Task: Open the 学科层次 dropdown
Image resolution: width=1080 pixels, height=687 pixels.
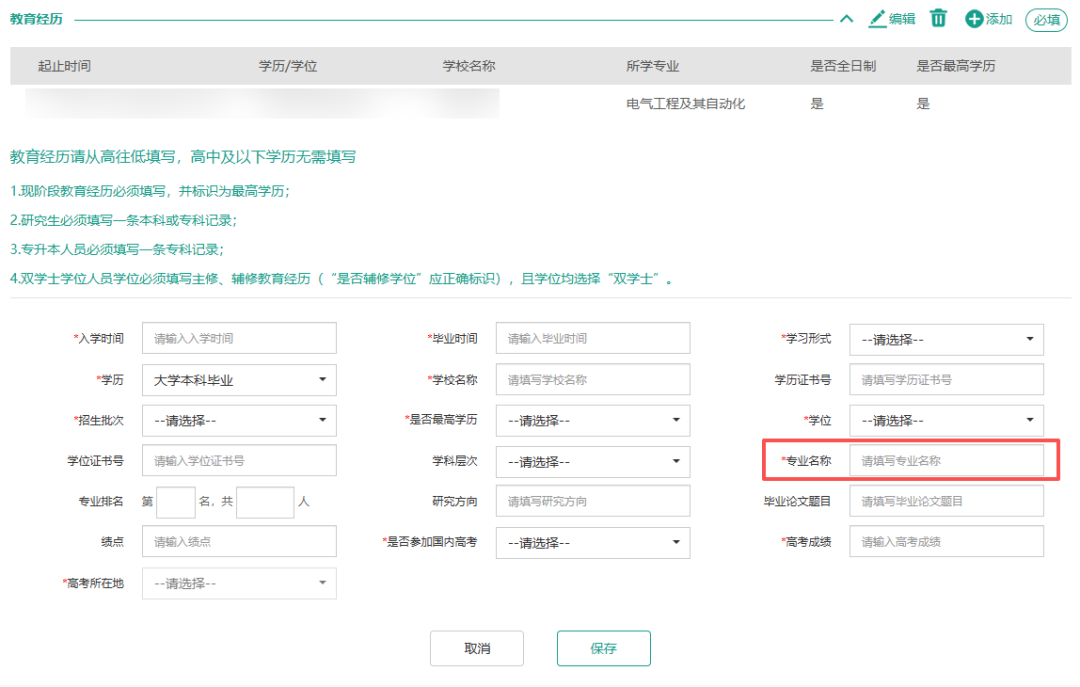Action: (592, 462)
